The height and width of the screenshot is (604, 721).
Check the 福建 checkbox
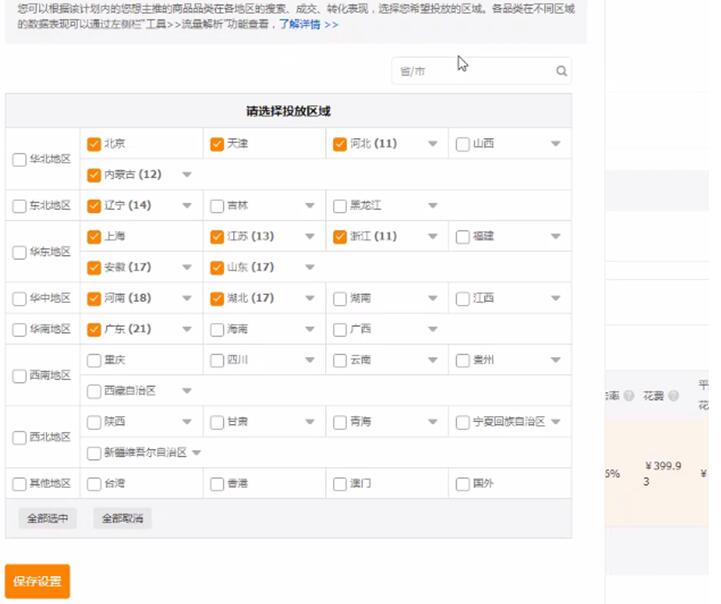[x=463, y=237]
